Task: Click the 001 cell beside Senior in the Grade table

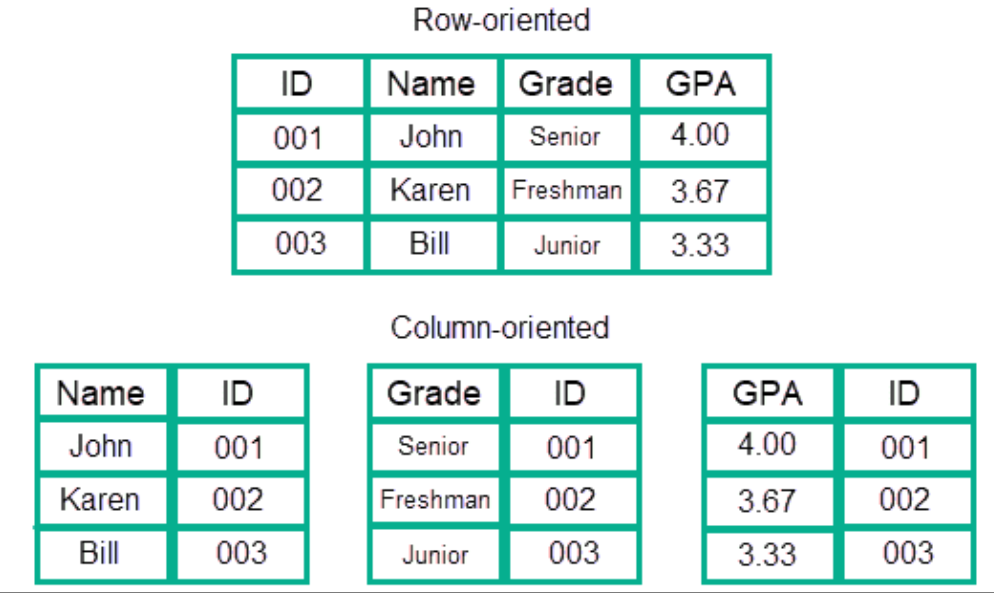Action: (571, 448)
